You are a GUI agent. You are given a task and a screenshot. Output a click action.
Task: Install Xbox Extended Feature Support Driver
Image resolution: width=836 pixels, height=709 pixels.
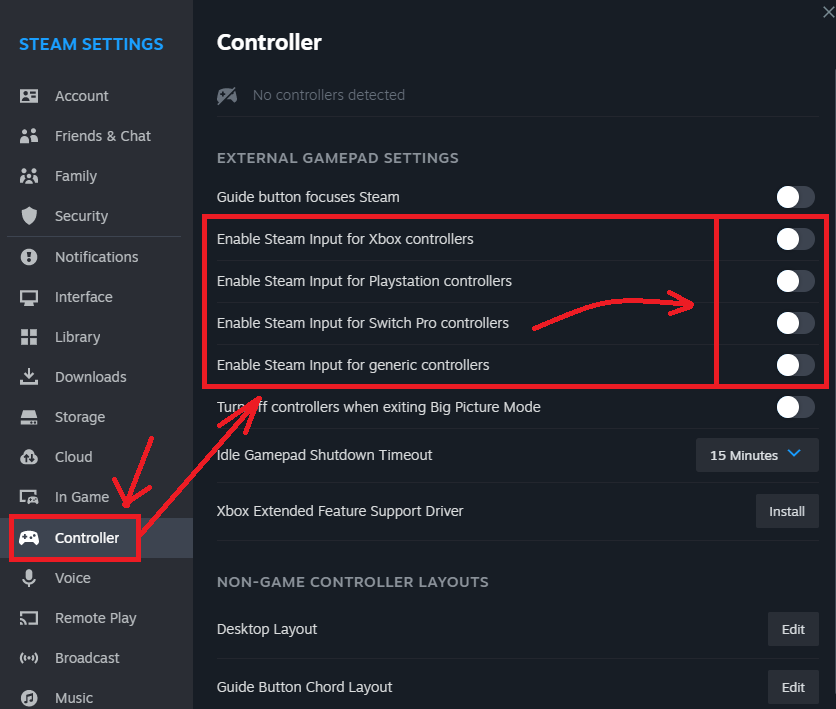[x=786, y=511]
